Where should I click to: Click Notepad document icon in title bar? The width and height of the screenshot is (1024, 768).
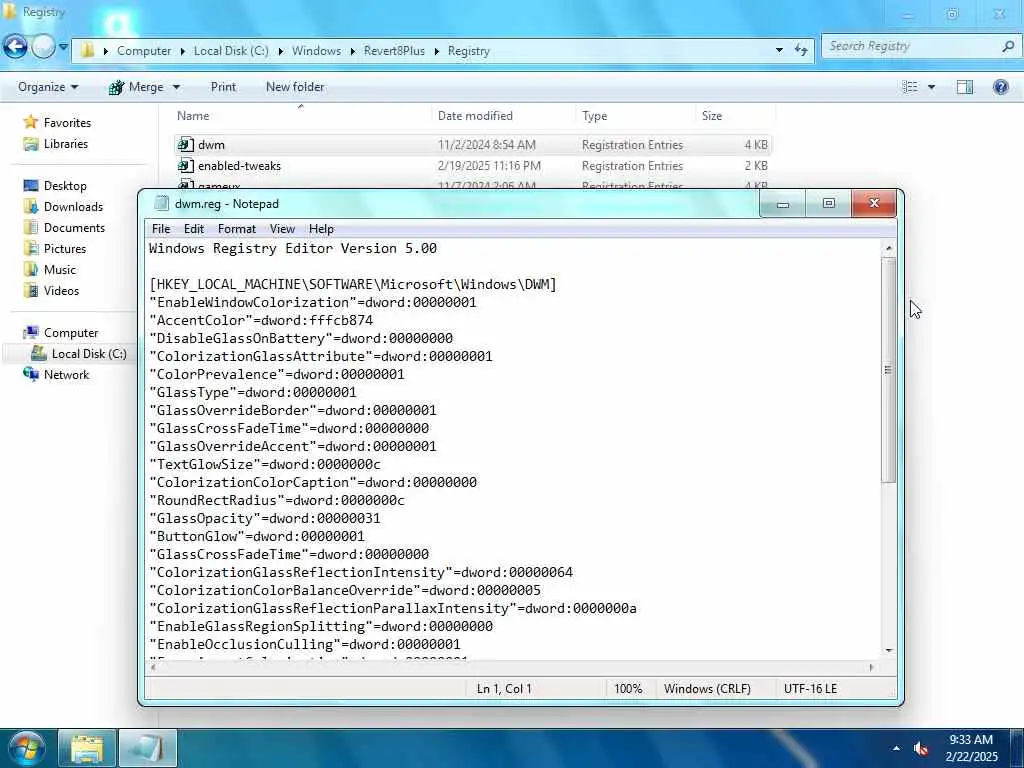161,203
